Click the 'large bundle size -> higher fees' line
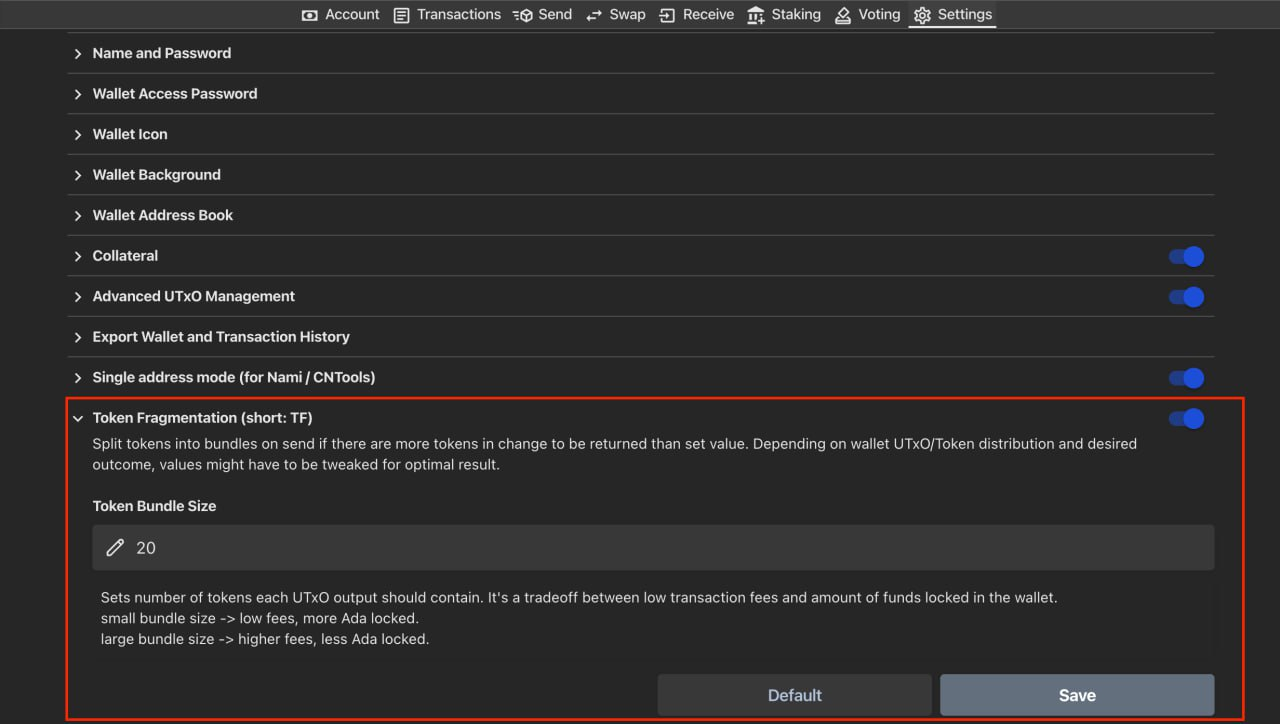 tap(265, 639)
